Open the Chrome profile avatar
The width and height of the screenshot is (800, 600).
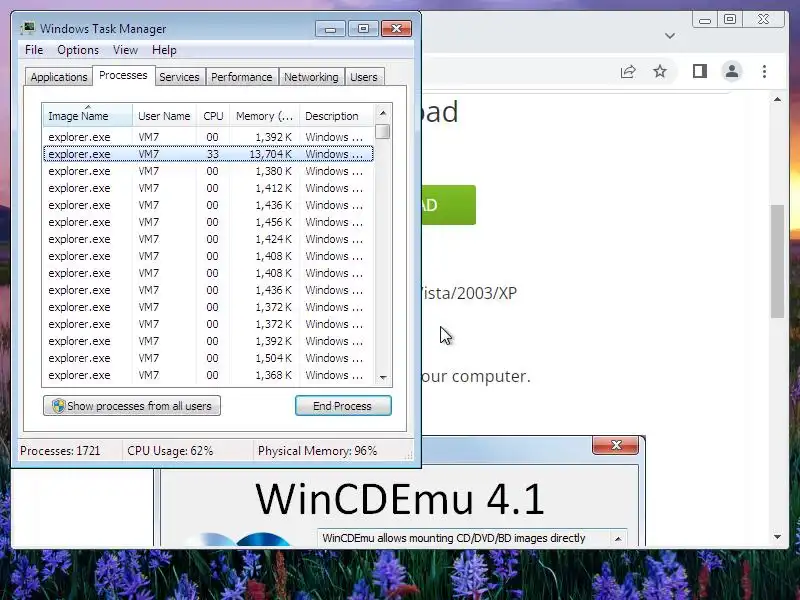(x=732, y=71)
